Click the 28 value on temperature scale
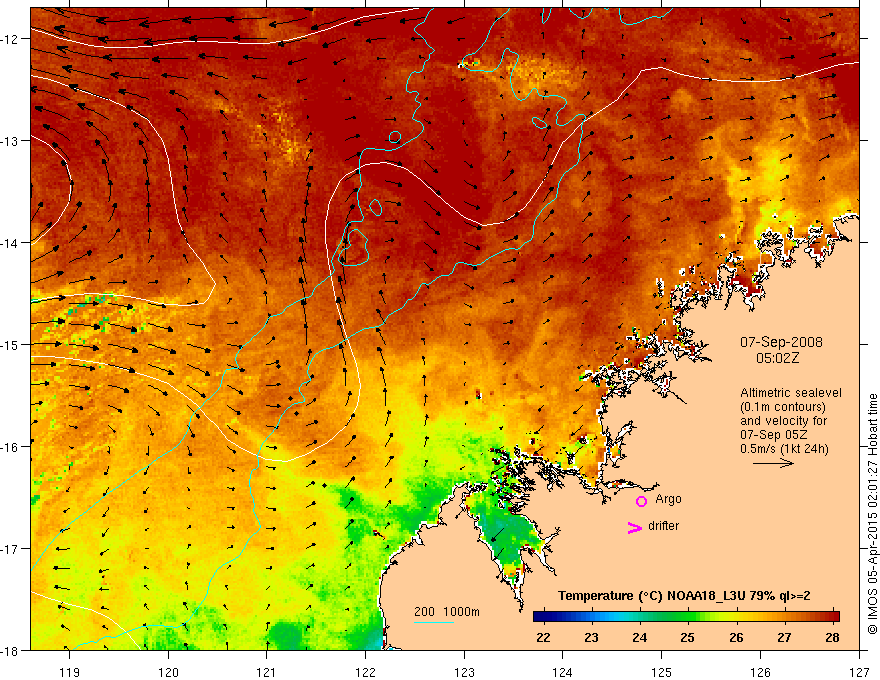 point(833,637)
